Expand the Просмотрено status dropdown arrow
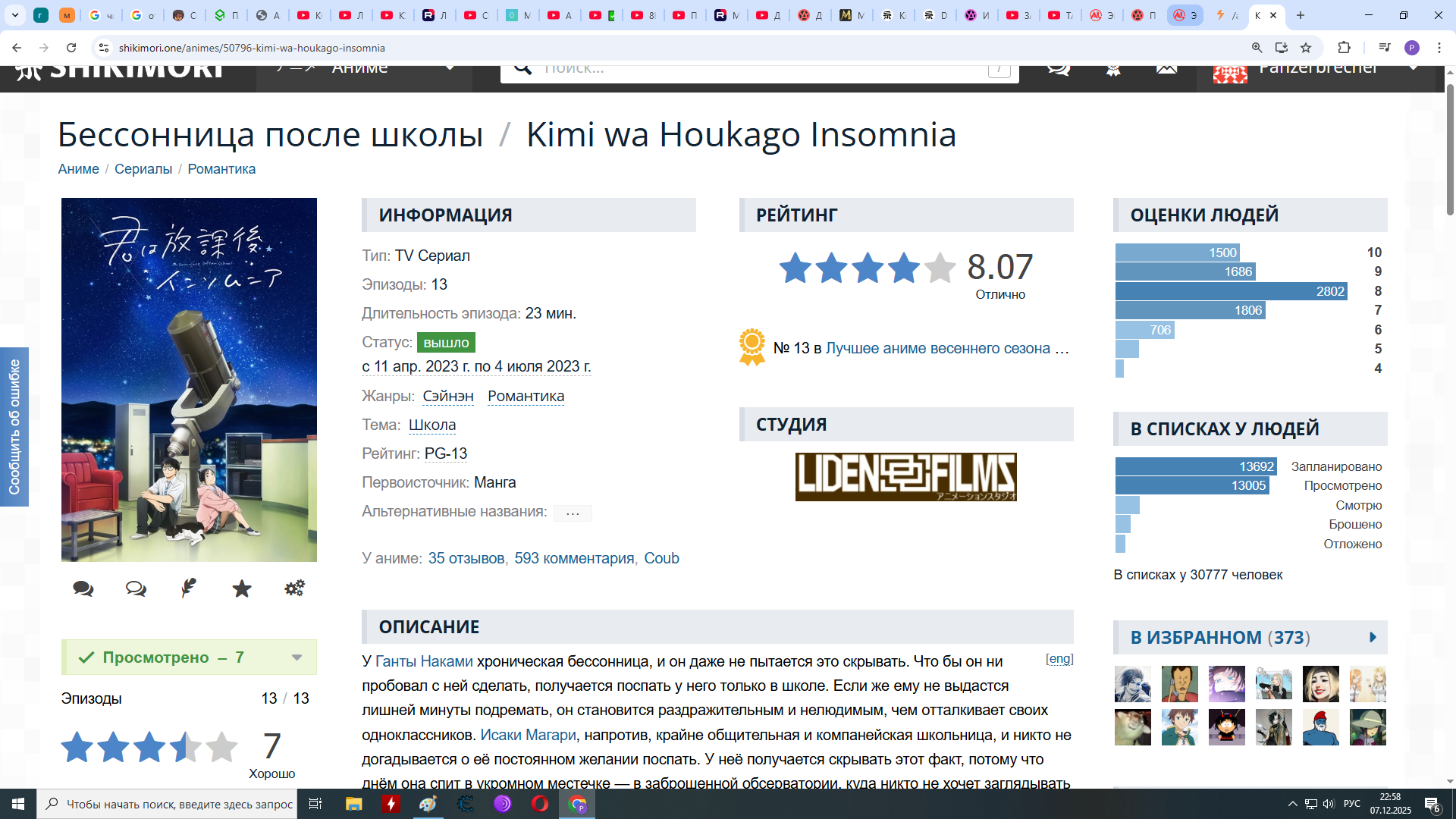The image size is (1456, 819). [297, 657]
